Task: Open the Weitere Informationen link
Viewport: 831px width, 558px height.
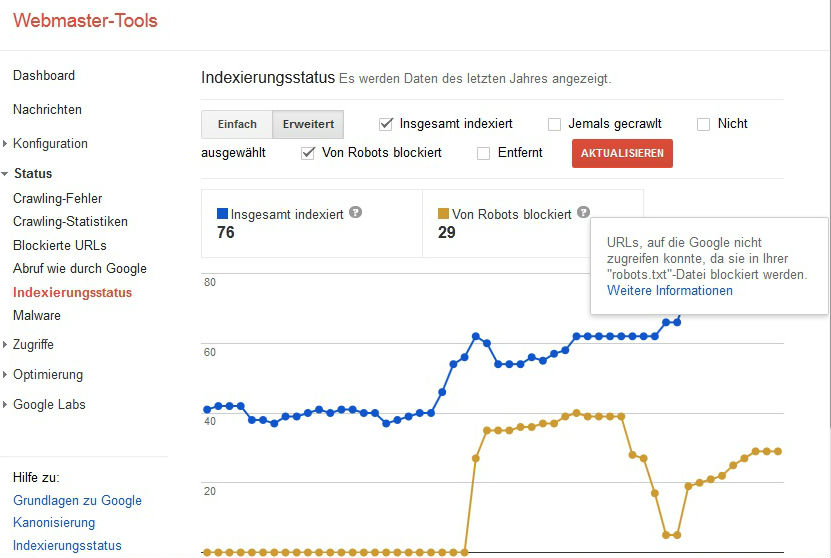Action: tap(669, 291)
